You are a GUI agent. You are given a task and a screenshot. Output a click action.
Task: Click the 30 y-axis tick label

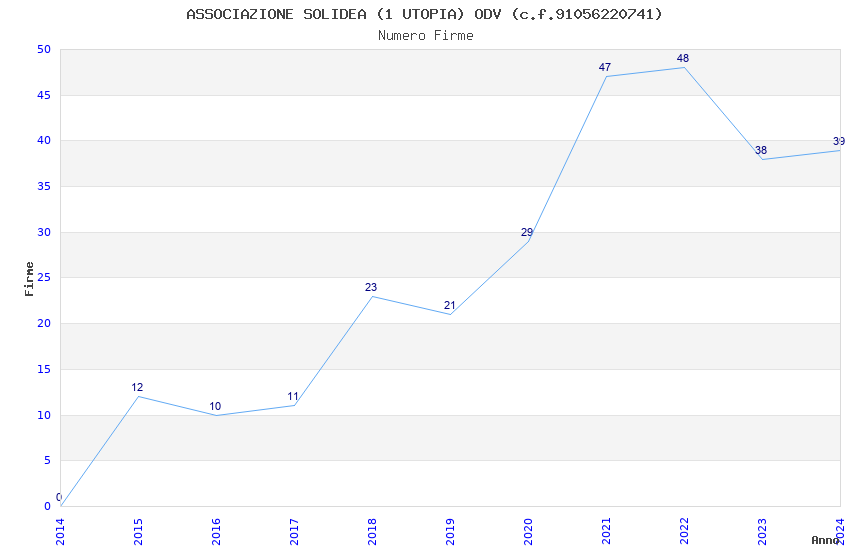tap(44, 232)
